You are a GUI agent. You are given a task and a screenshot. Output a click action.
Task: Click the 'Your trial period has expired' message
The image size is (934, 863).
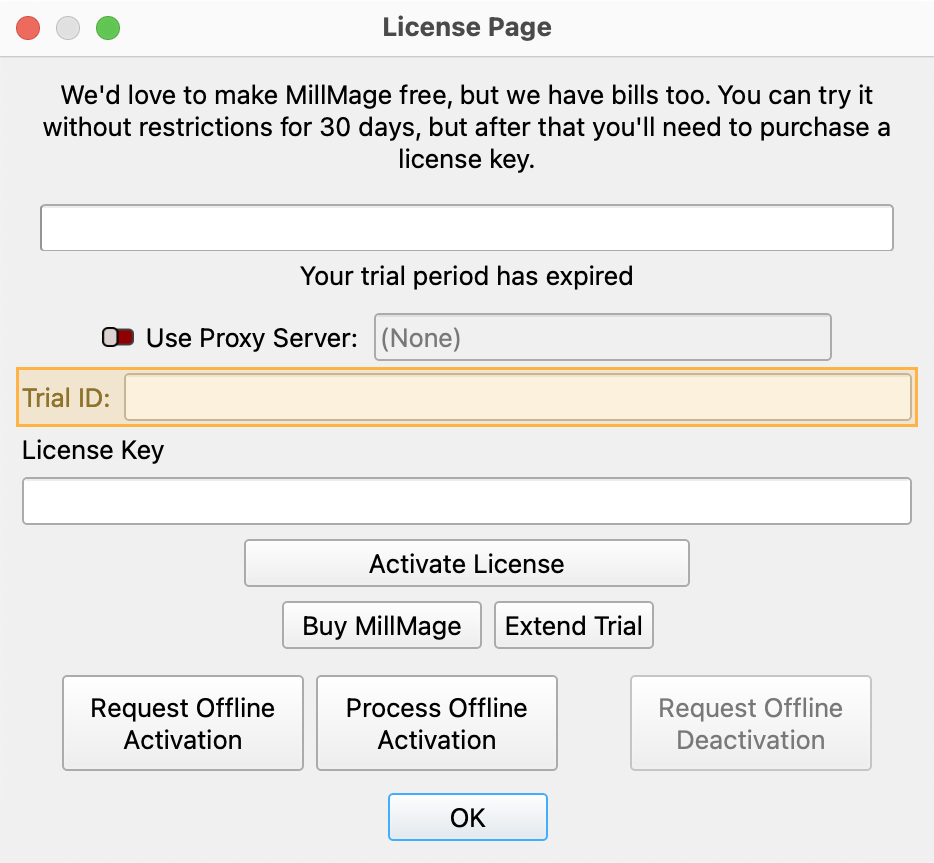(x=467, y=276)
